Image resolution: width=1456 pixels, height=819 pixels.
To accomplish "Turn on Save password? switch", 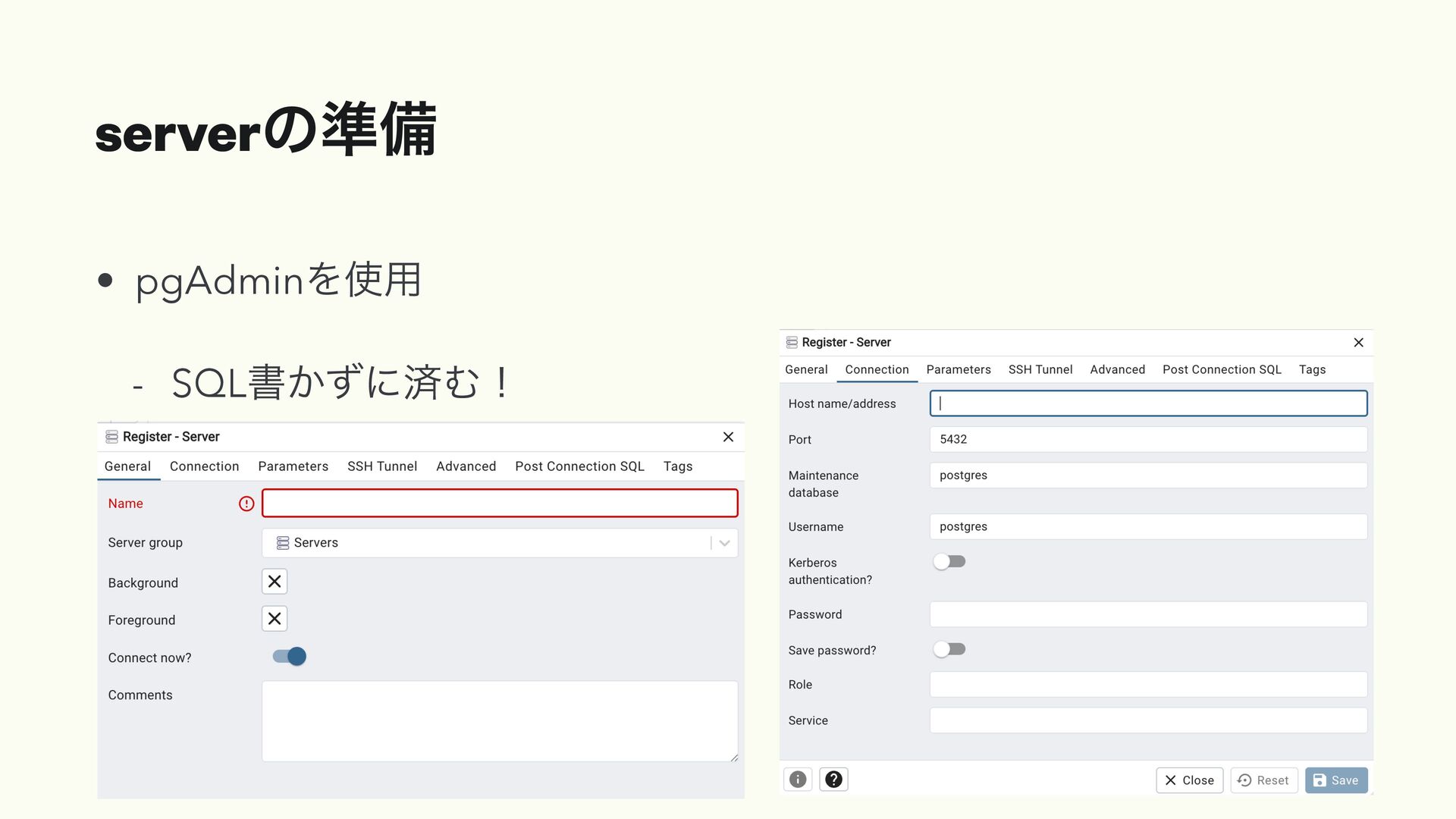I will pos(949,649).
